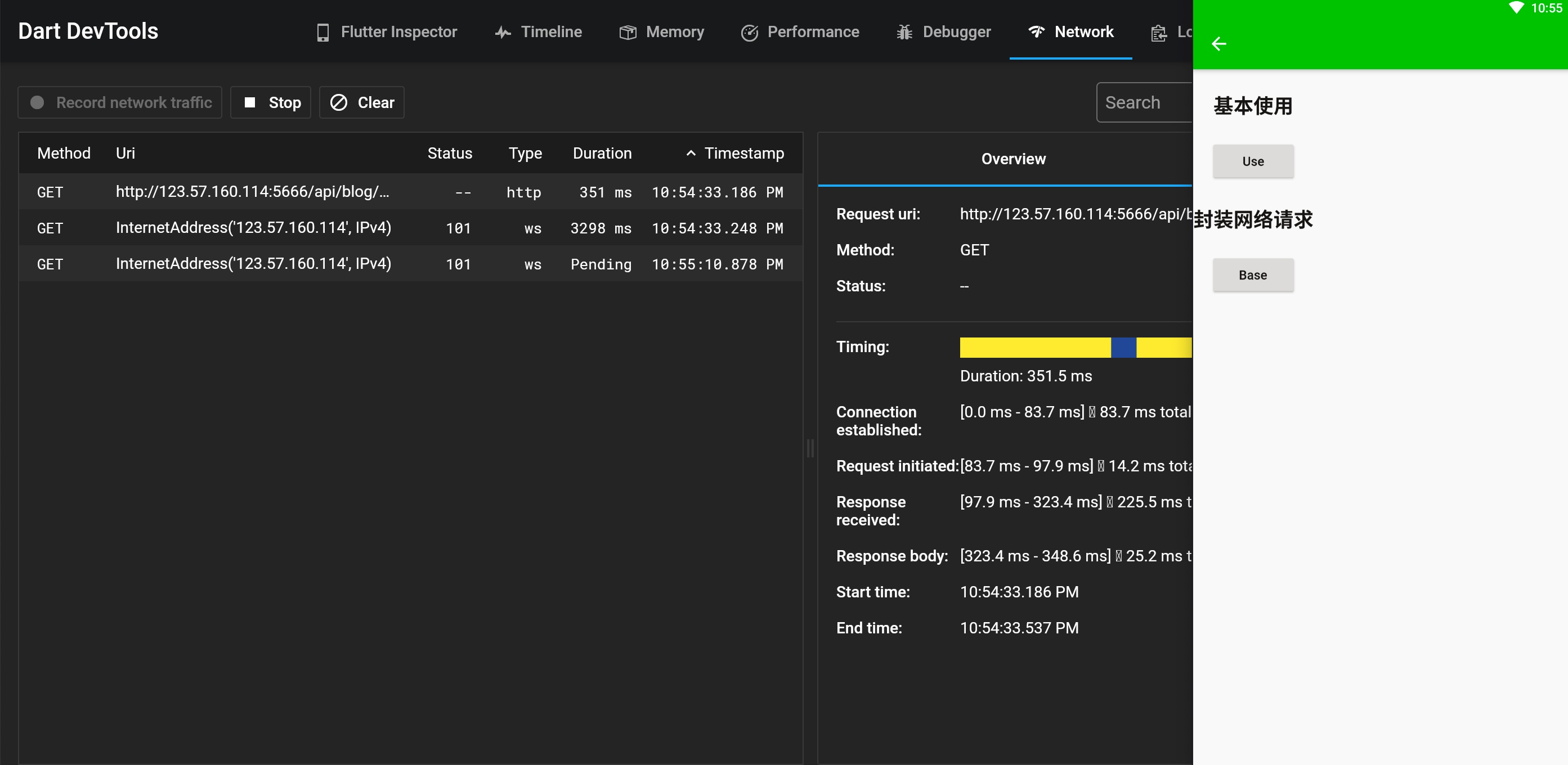
Task: Click the Flutter Inspector phone icon
Action: point(322,32)
